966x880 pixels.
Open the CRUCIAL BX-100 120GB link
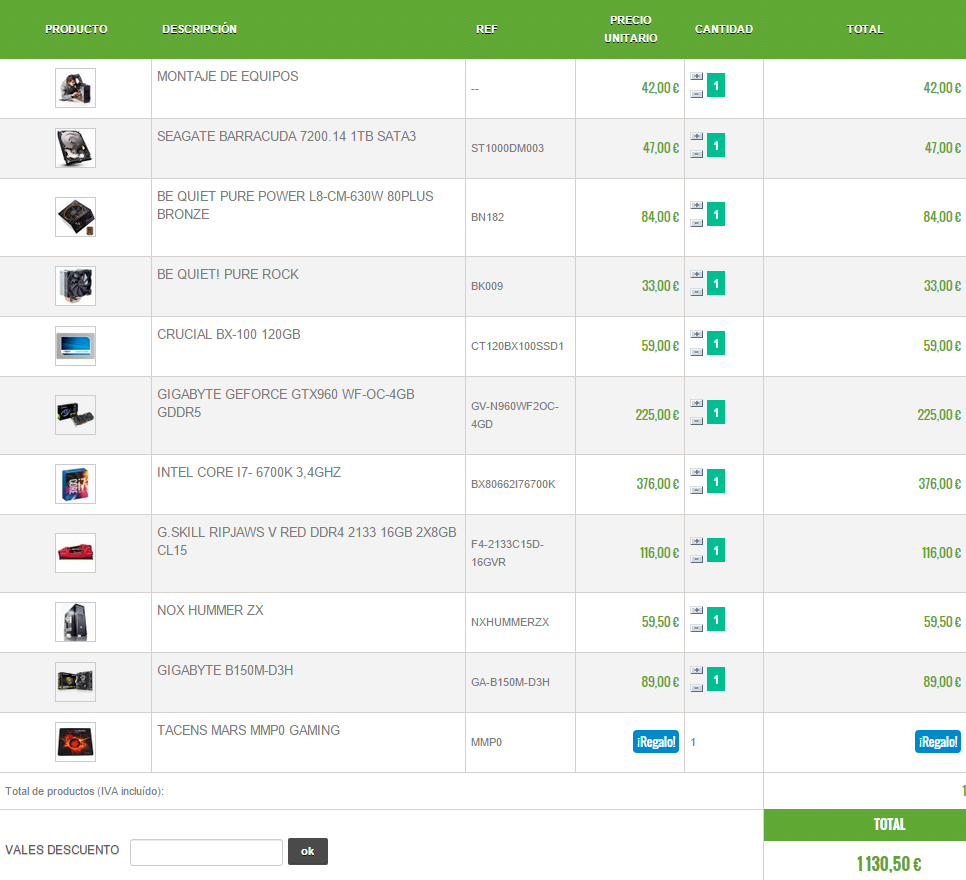(x=229, y=334)
